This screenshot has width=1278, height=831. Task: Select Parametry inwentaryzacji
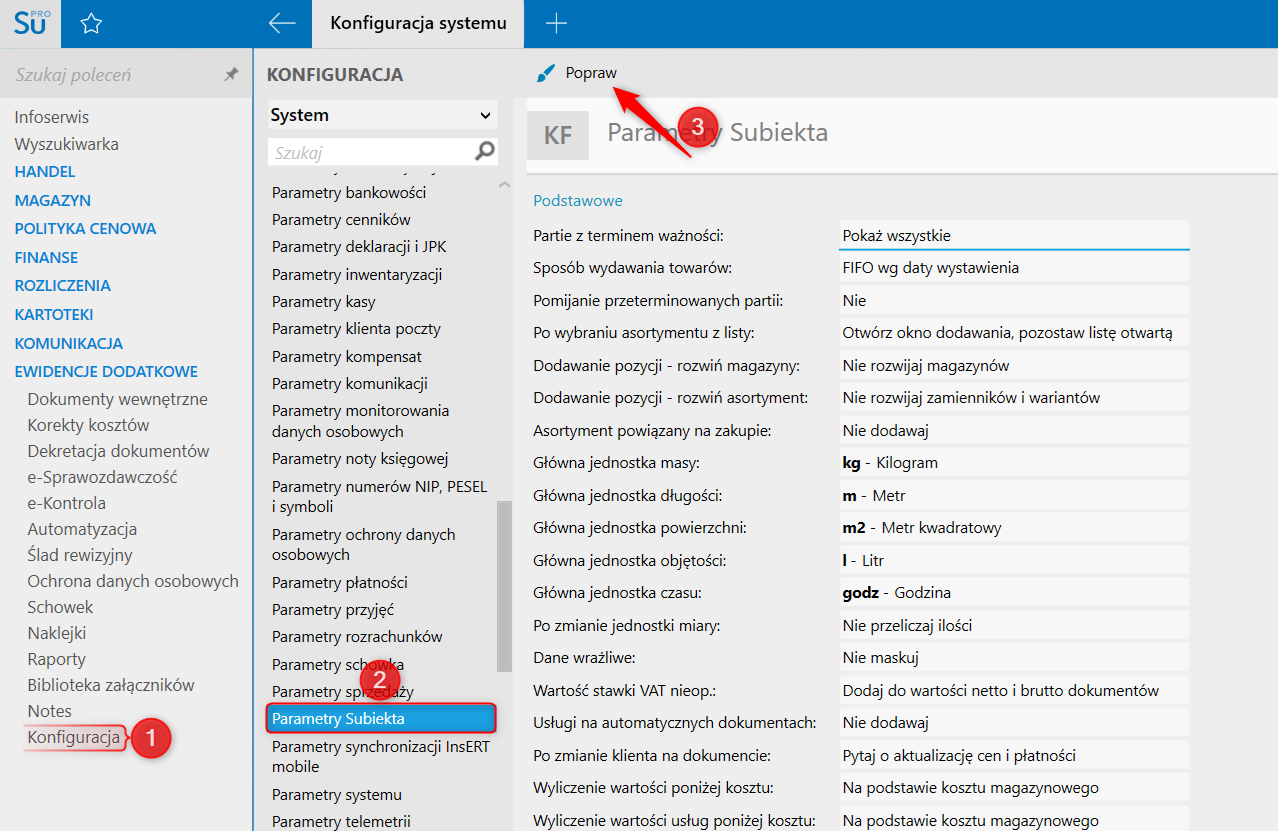coord(357,274)
